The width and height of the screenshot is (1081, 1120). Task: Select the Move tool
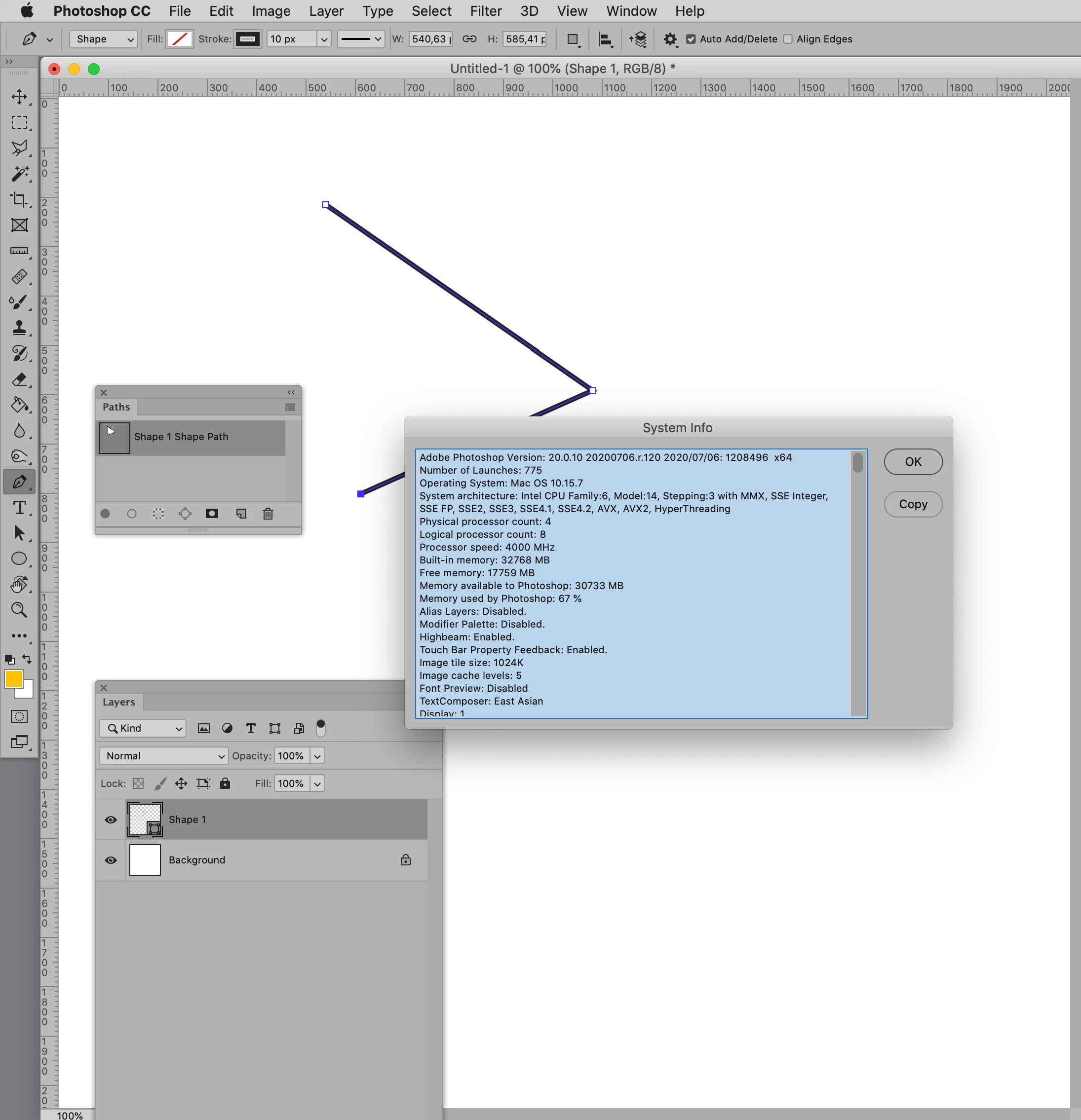point(19,97)
